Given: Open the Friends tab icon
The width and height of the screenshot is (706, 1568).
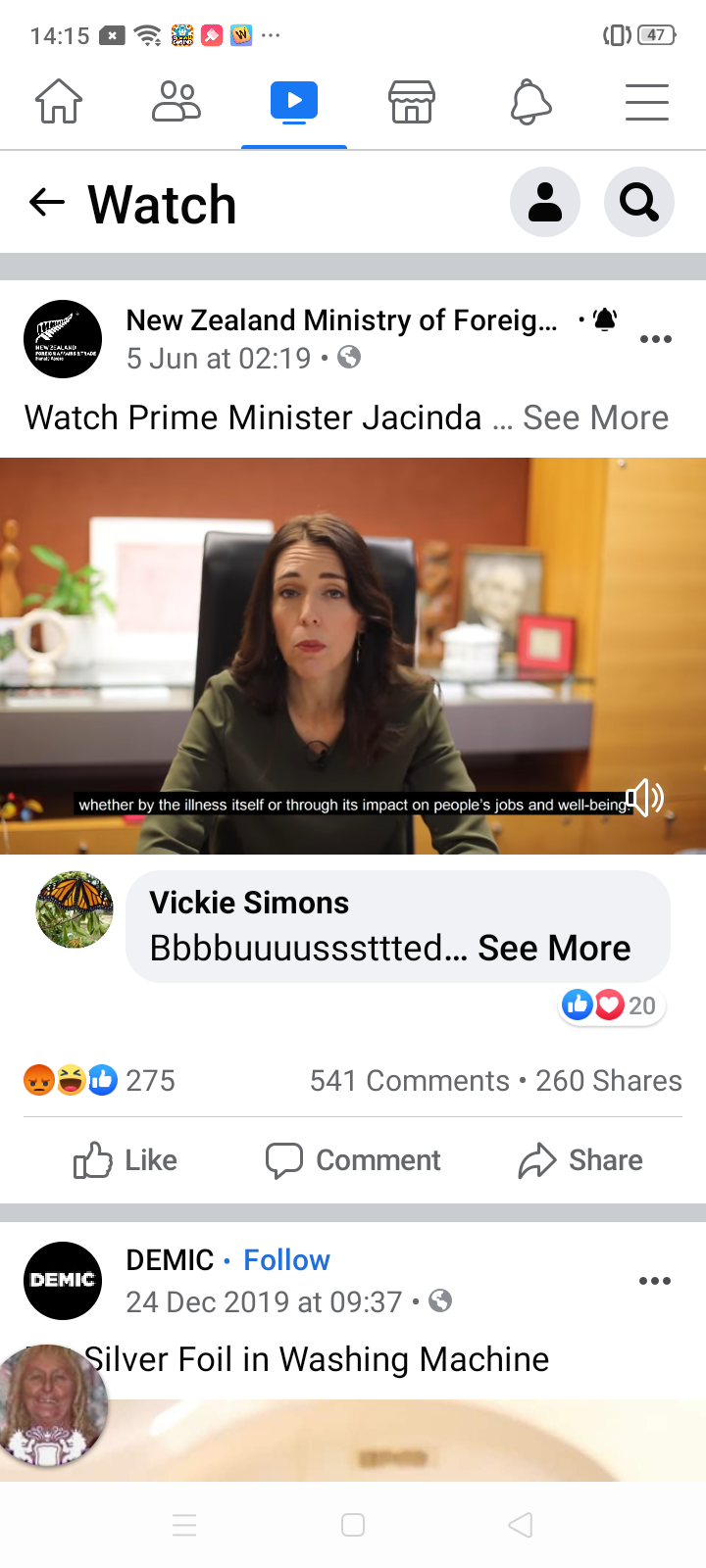Looking at the screenshot, I should pos(176,101).
